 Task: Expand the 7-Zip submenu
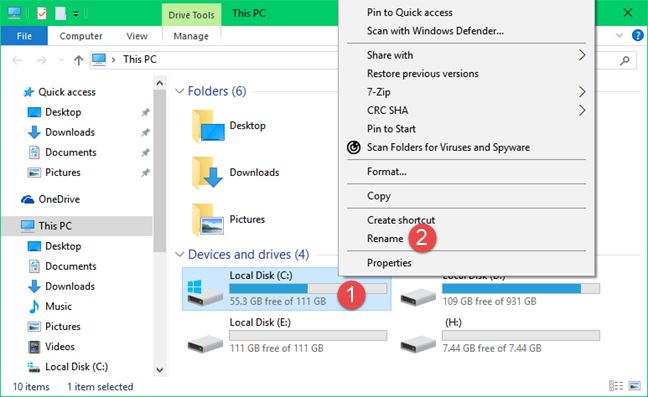[467, 92]
